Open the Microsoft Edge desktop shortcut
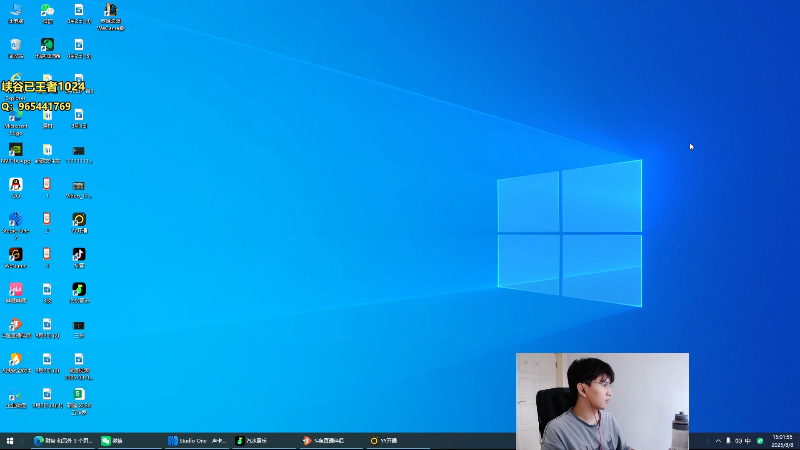Viewport: 800px width, 450px height. pyautogui.click(x=16, y=122)
